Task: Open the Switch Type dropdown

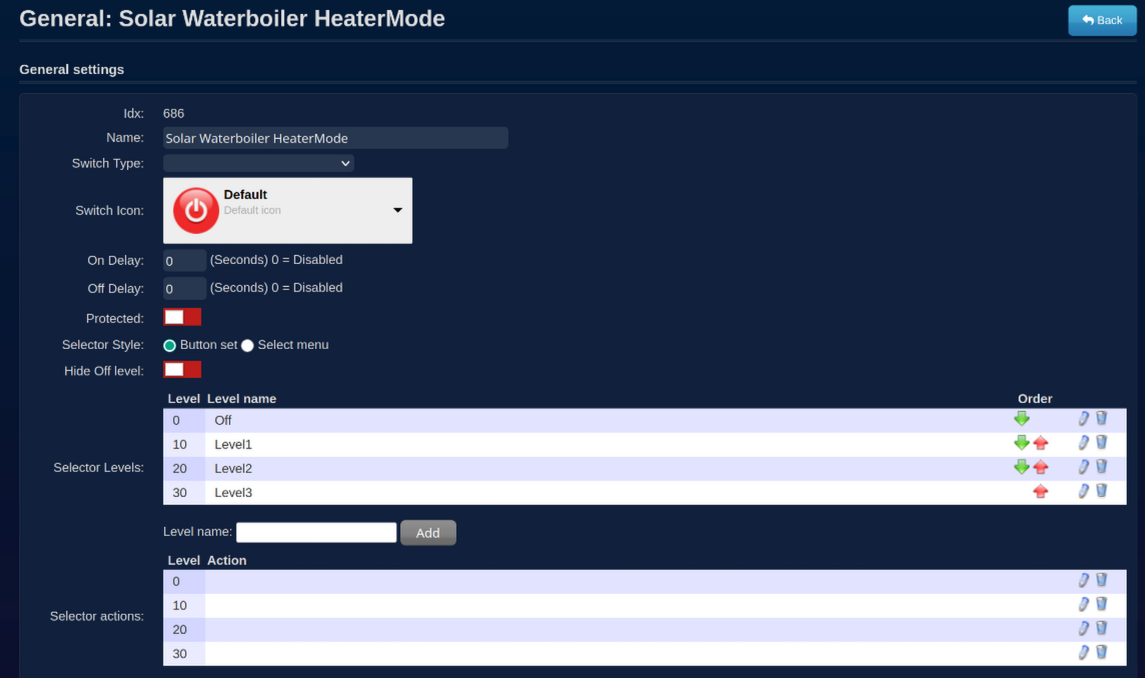Action: click(x=259, y=163)
